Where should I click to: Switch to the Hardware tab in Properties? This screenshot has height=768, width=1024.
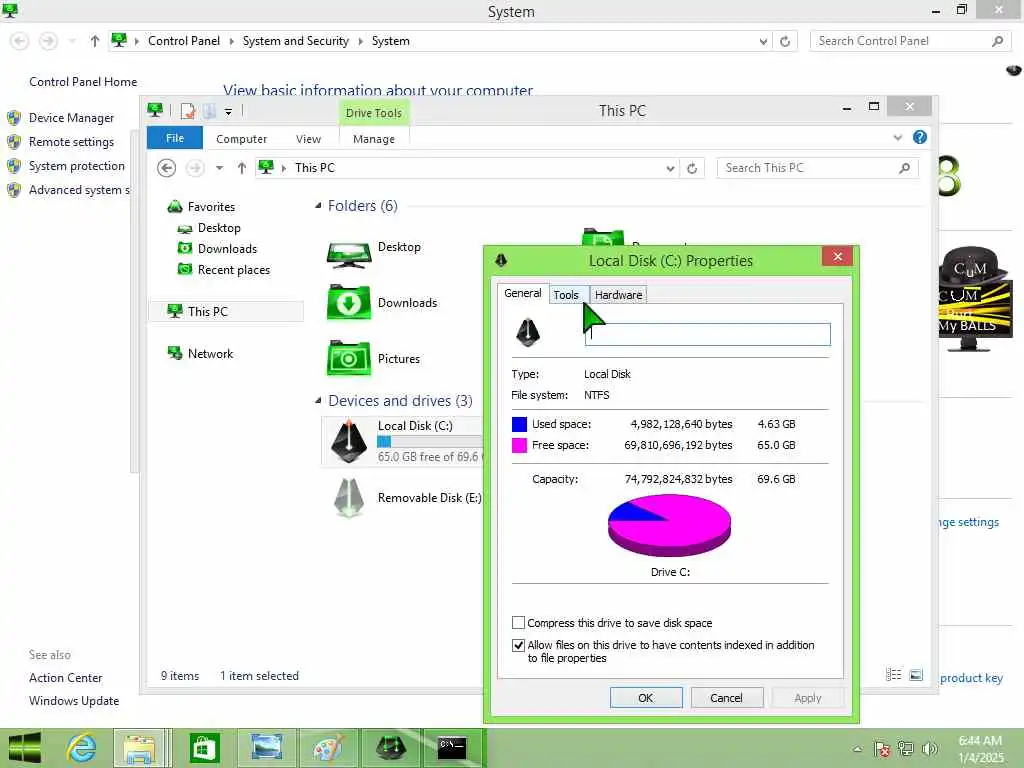click(x=618, y=295)
